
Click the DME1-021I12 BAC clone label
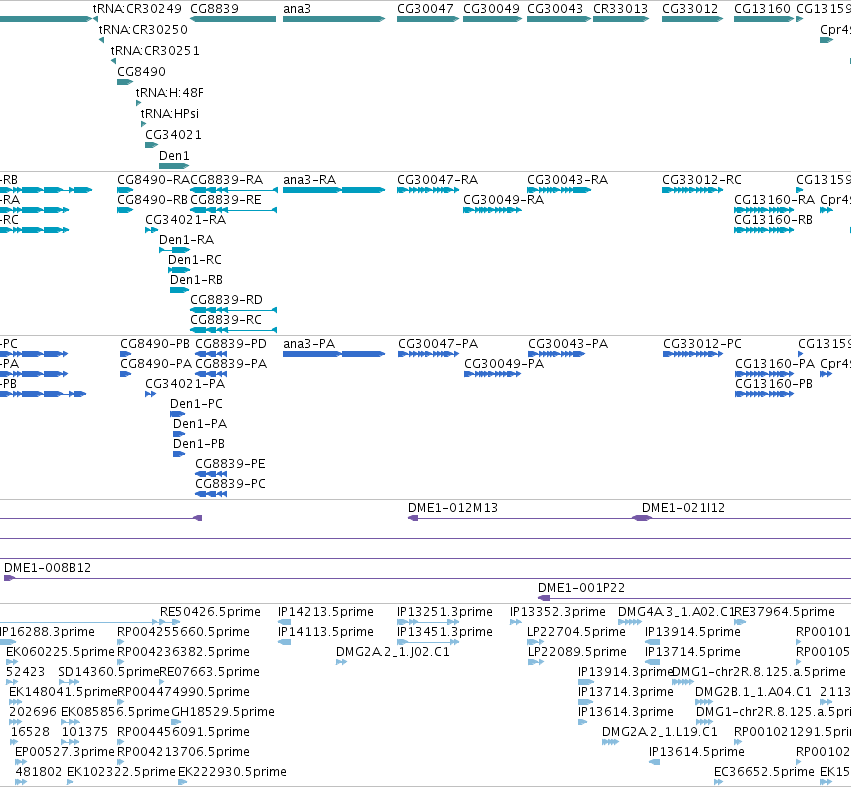pyautogui.click(x=683, y=507)
